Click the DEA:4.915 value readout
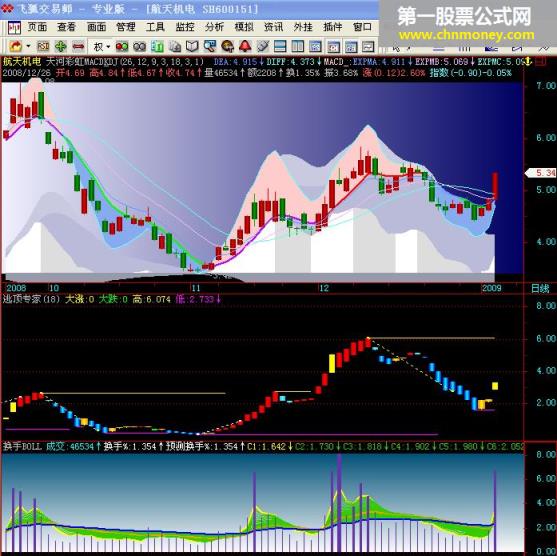The height and width of the screenshot is (556, 557). pos(235,62)
